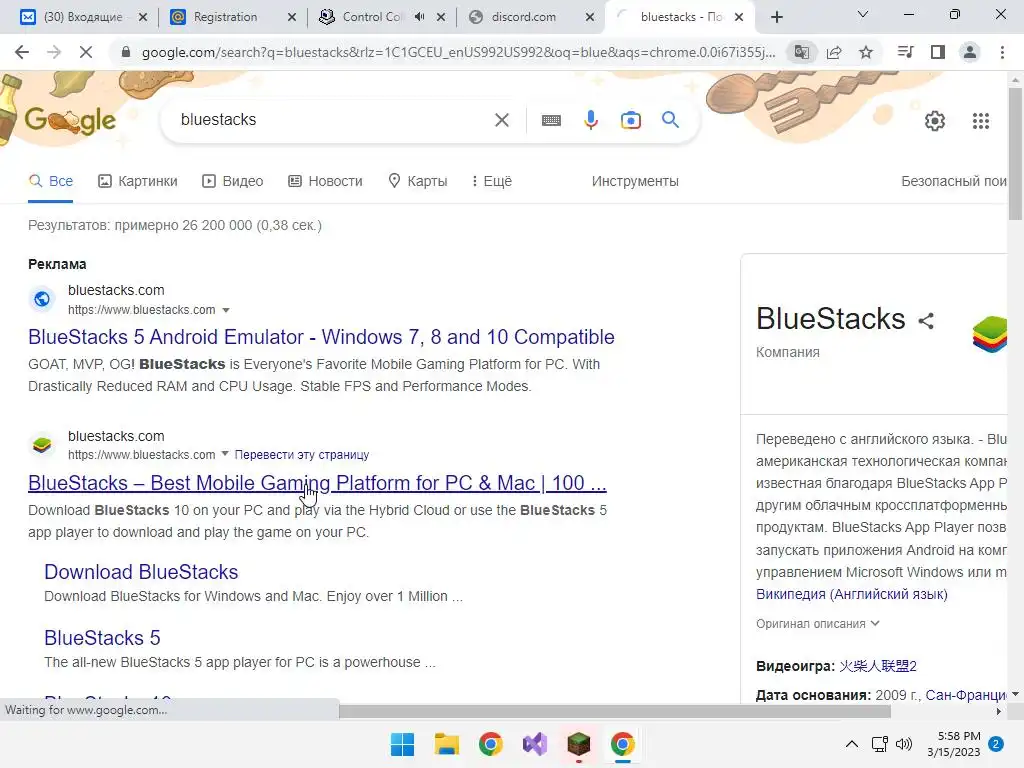The height and width of the screenshot is (768, 1024).
Task: Expand 'Оригинал описания' section
Action: [818, 624]
